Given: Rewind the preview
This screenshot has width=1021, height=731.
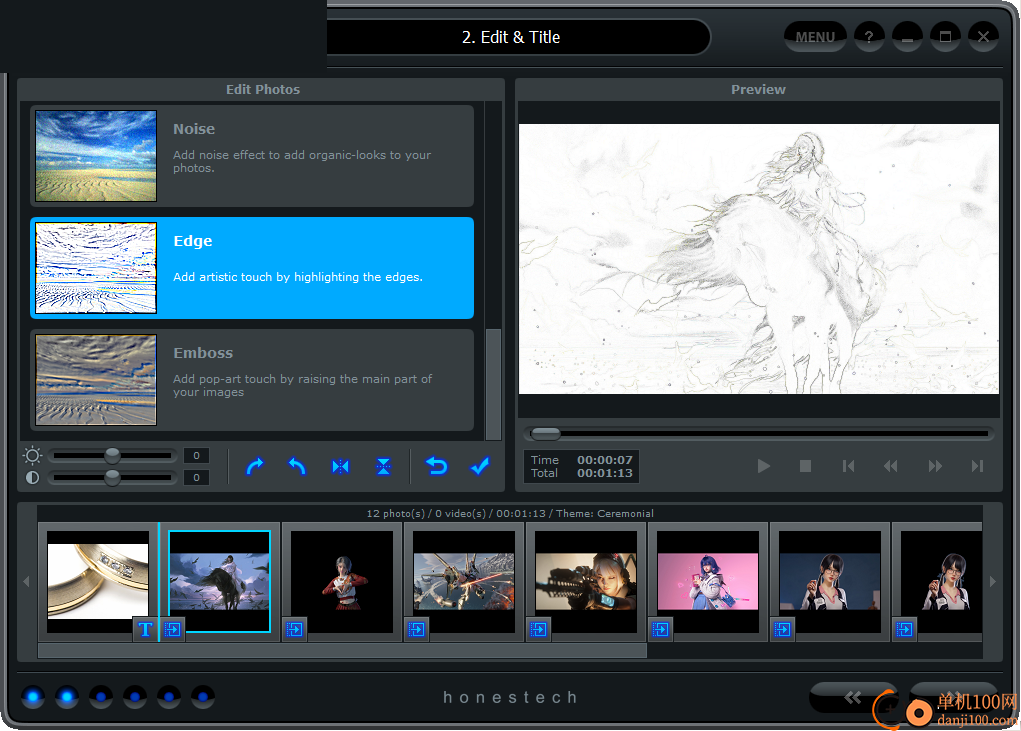Looking at the screenshot, I should [891, 466].
